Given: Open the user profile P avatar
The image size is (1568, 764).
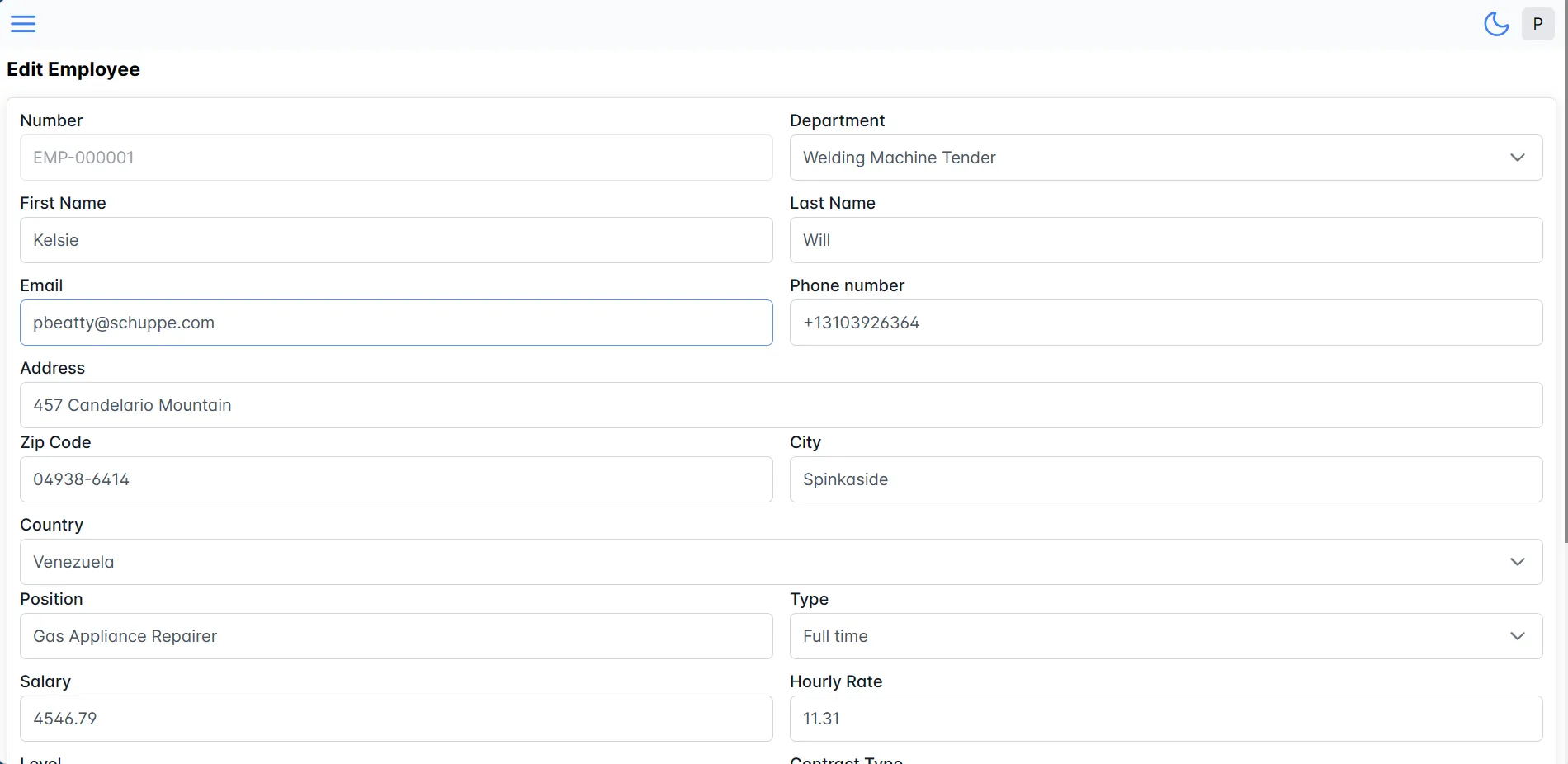Looking at the screenshot, I should (x=1537, y=24).
